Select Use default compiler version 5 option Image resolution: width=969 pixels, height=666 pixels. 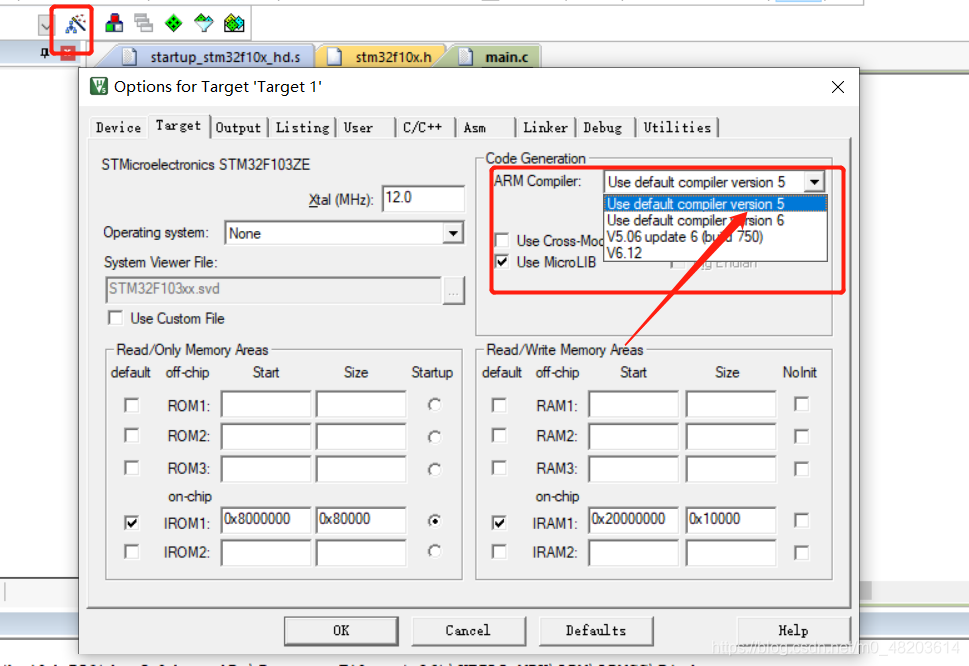click(x=715, y=204)
